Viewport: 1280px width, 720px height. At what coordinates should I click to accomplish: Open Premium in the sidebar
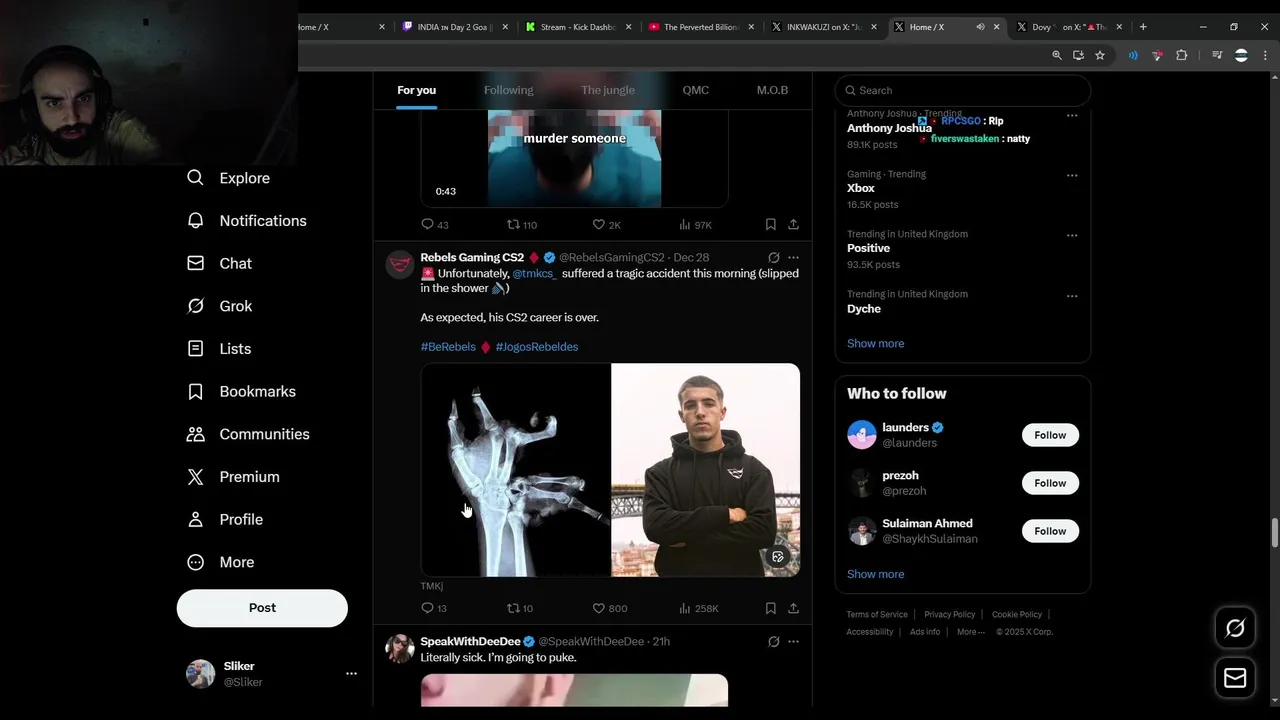click(x=233, y=477)
